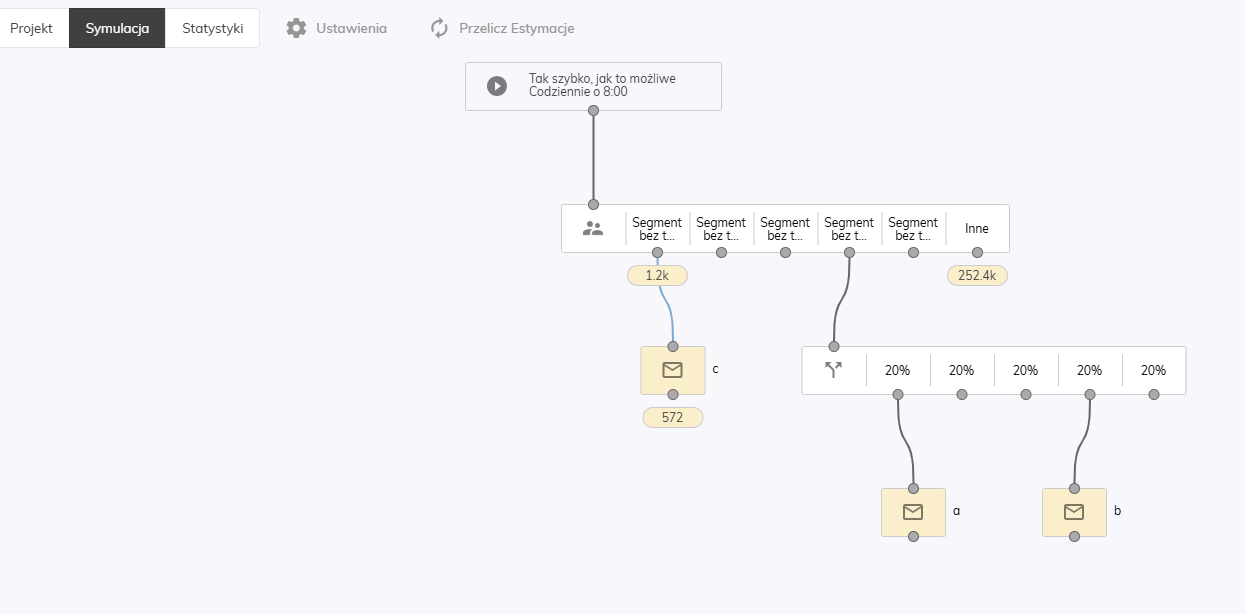Click the play icon in start node

(497, 86)
